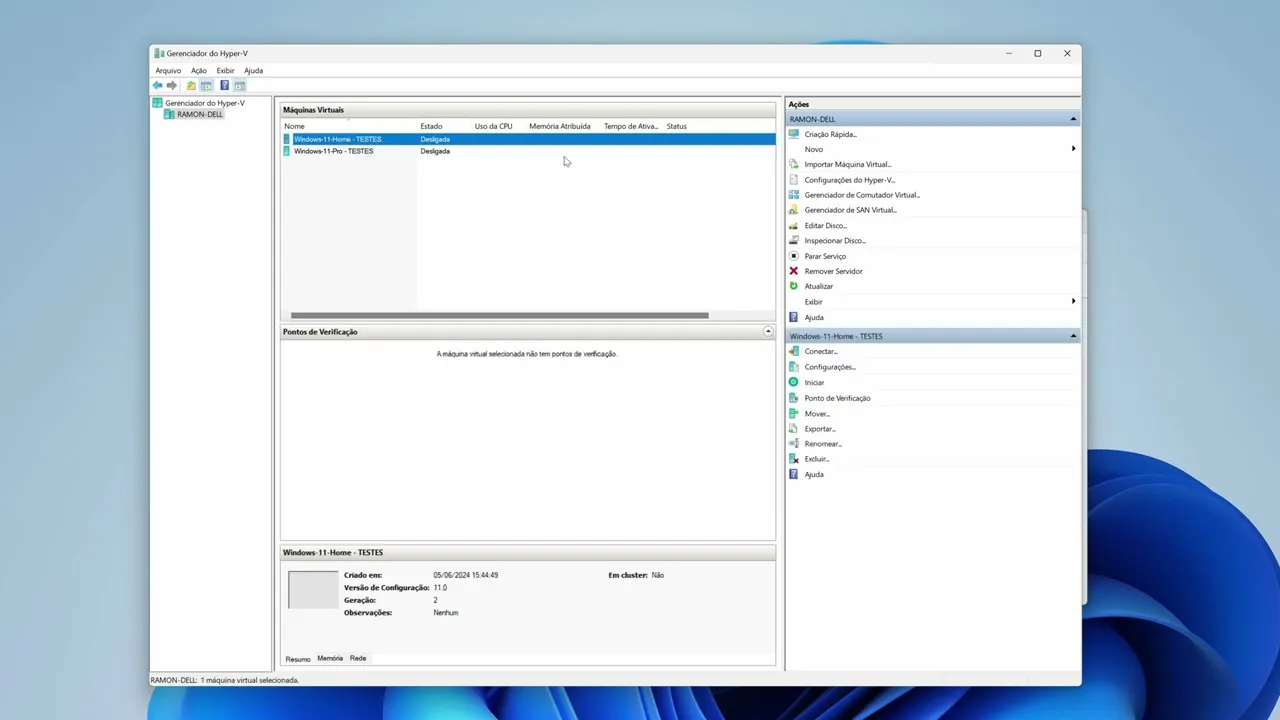Toggle the Action pane toolbar icon
This screenshot has height=720, width=1280.
click(x=240, y=86)
